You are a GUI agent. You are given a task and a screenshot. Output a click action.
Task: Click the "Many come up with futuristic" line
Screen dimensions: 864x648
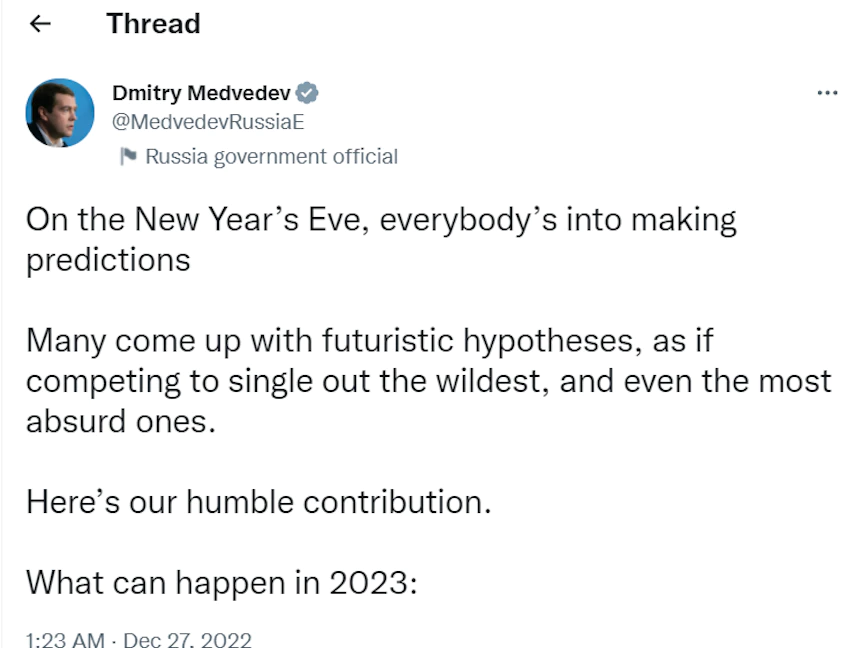(x=369, y=341)
